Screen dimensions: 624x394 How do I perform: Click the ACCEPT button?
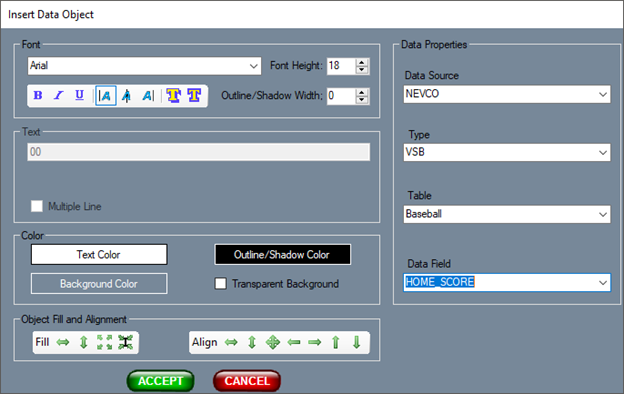point(160,381)
